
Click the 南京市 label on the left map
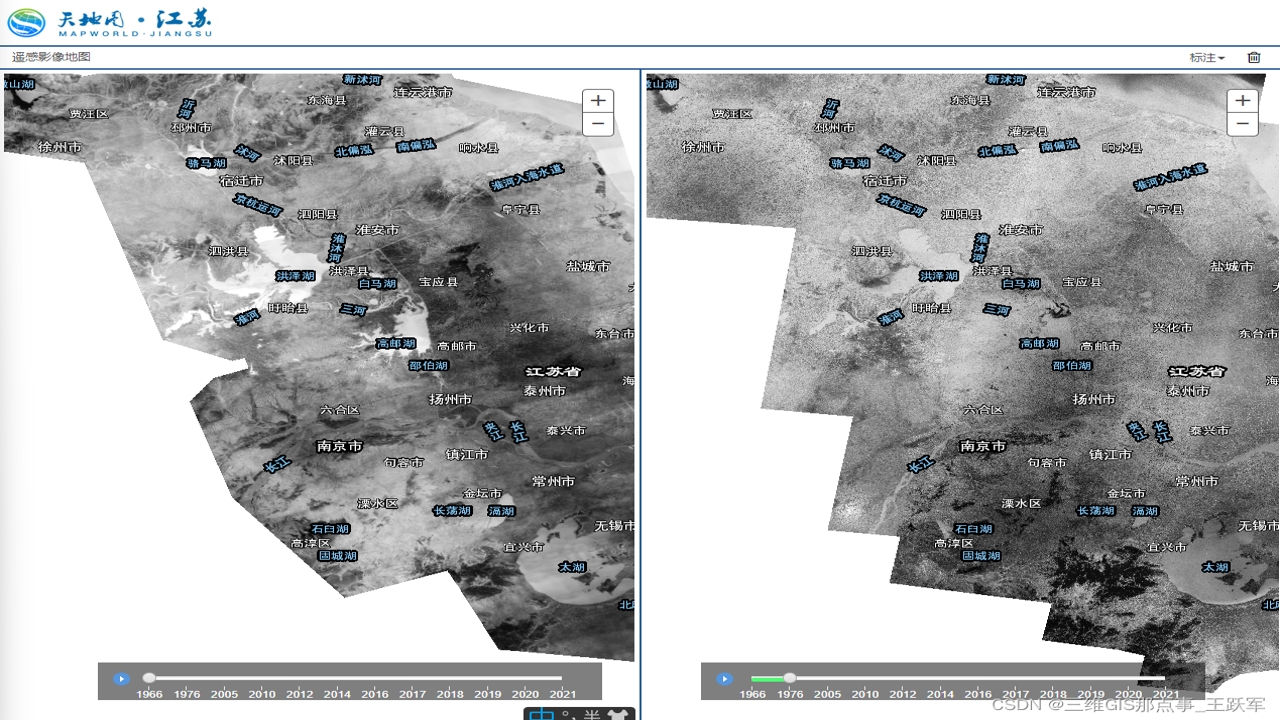(340, 446)
